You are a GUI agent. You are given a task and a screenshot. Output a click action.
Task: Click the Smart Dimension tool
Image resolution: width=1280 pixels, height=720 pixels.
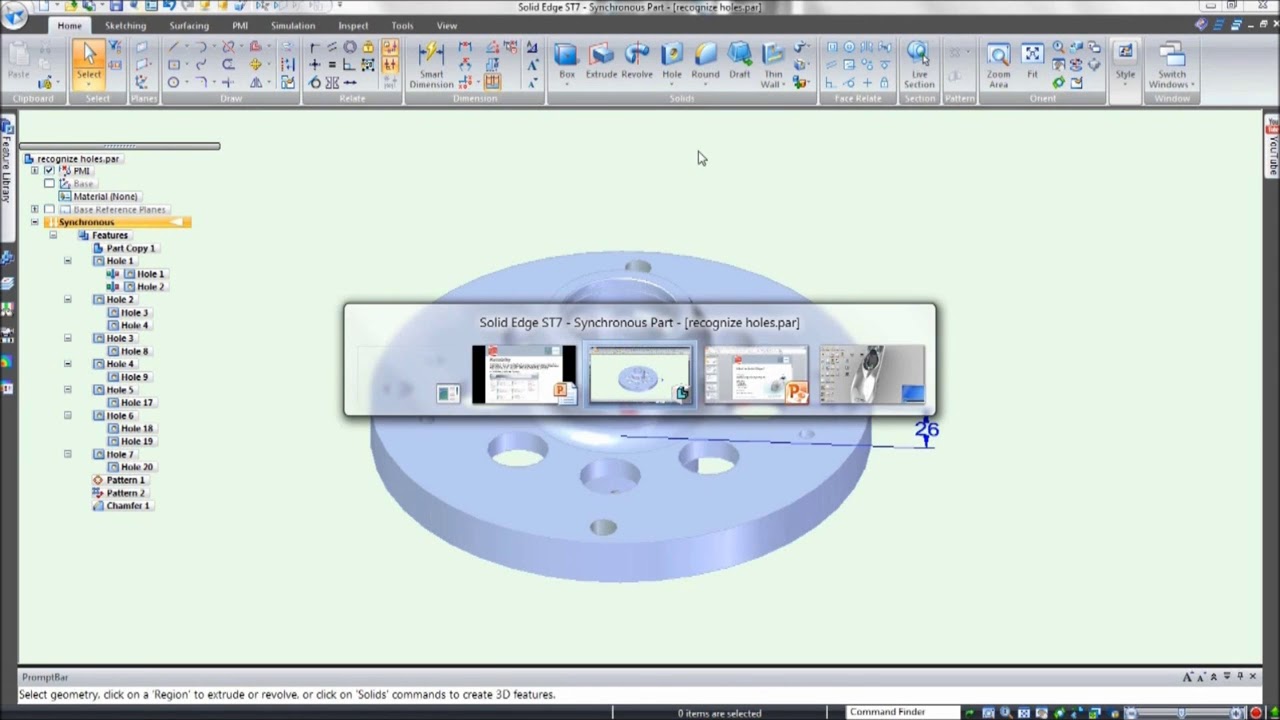[431, 64]
